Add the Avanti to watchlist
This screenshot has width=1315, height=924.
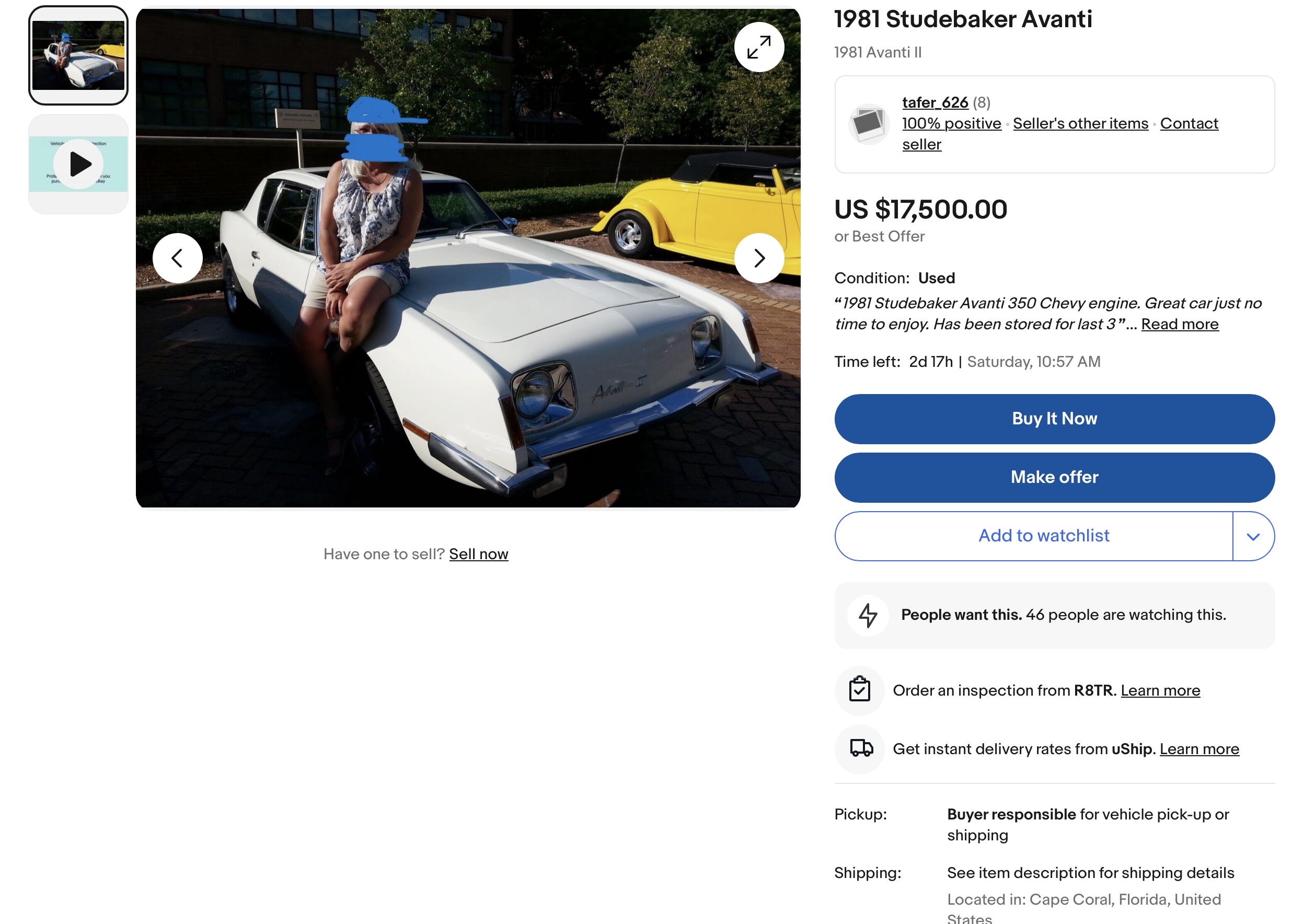(x=1034, y=536)
